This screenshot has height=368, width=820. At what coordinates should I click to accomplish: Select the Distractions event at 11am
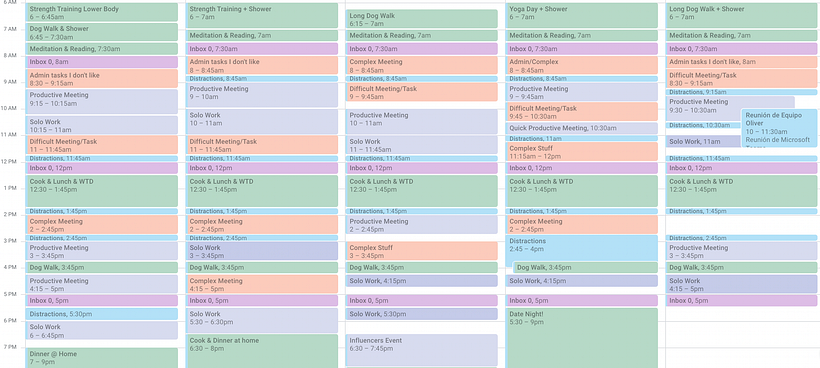[582, 139]
